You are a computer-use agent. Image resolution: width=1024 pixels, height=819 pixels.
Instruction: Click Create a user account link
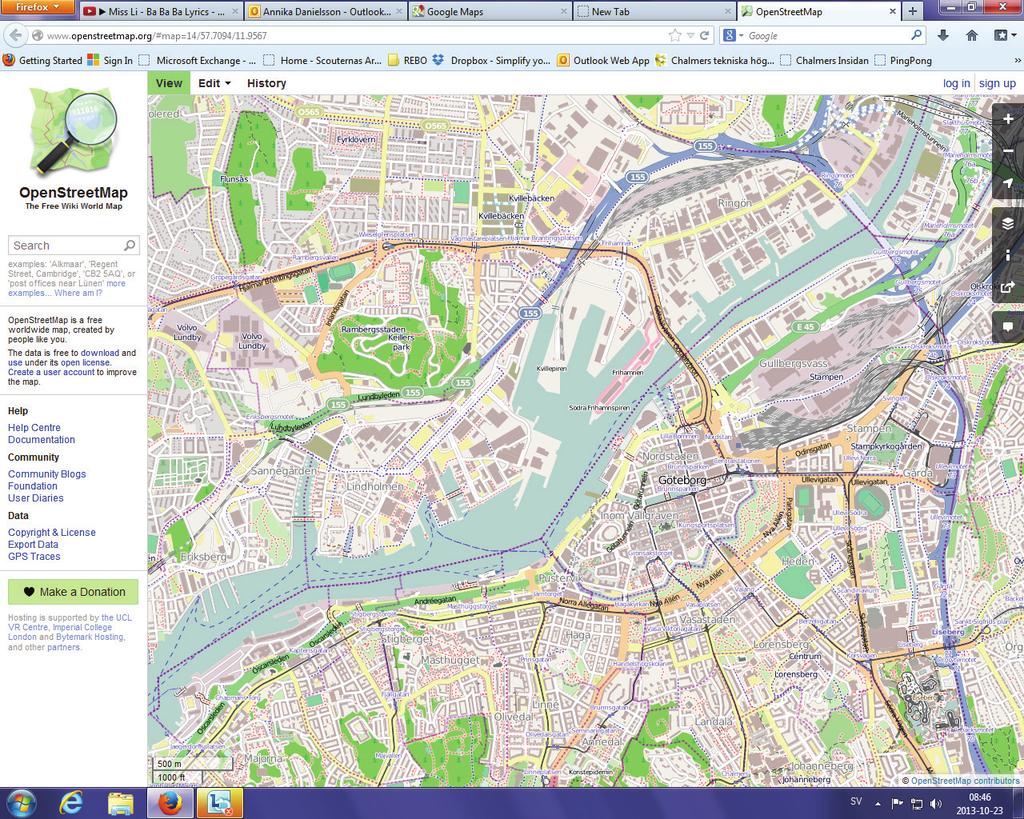51,372
